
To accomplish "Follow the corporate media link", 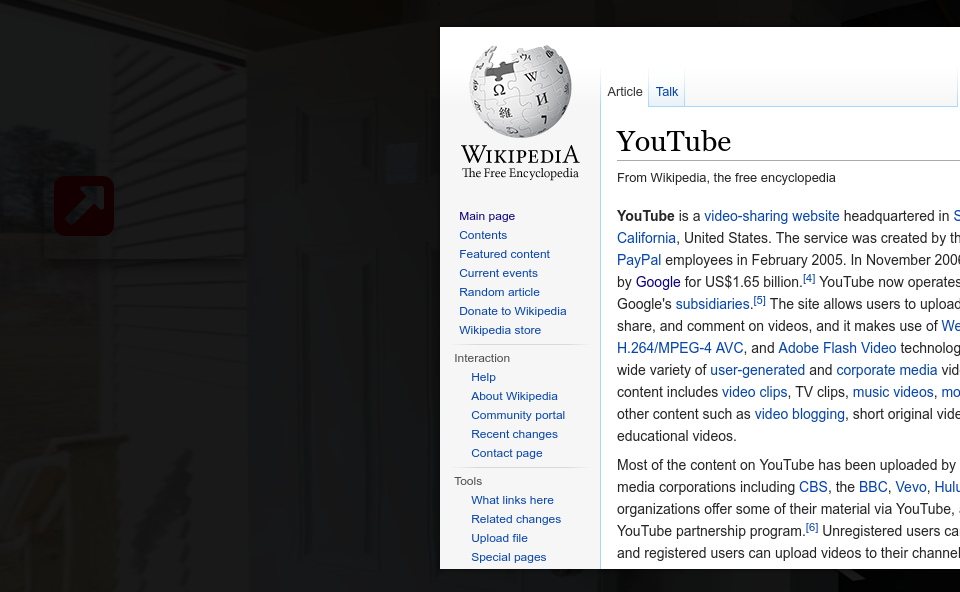I will [887, 370].
